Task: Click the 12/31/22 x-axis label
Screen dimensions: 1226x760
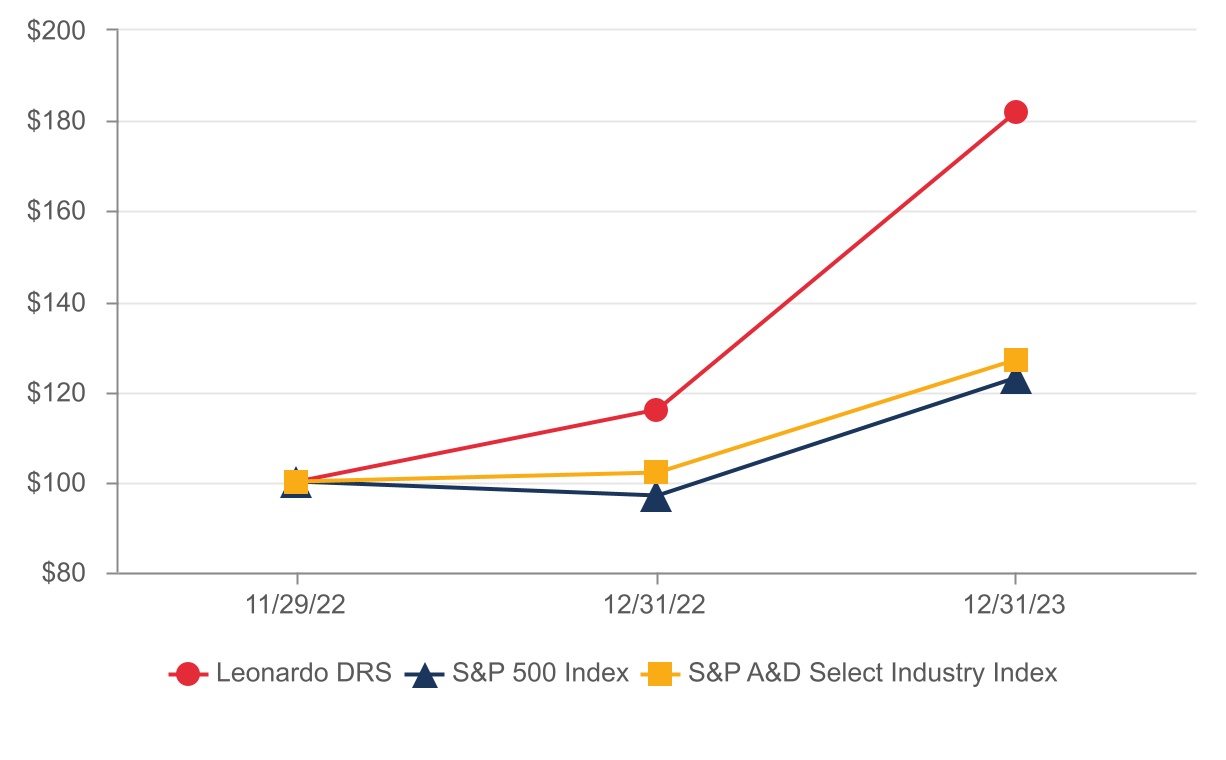Action: pyautogui.click(x=656, y=606)
